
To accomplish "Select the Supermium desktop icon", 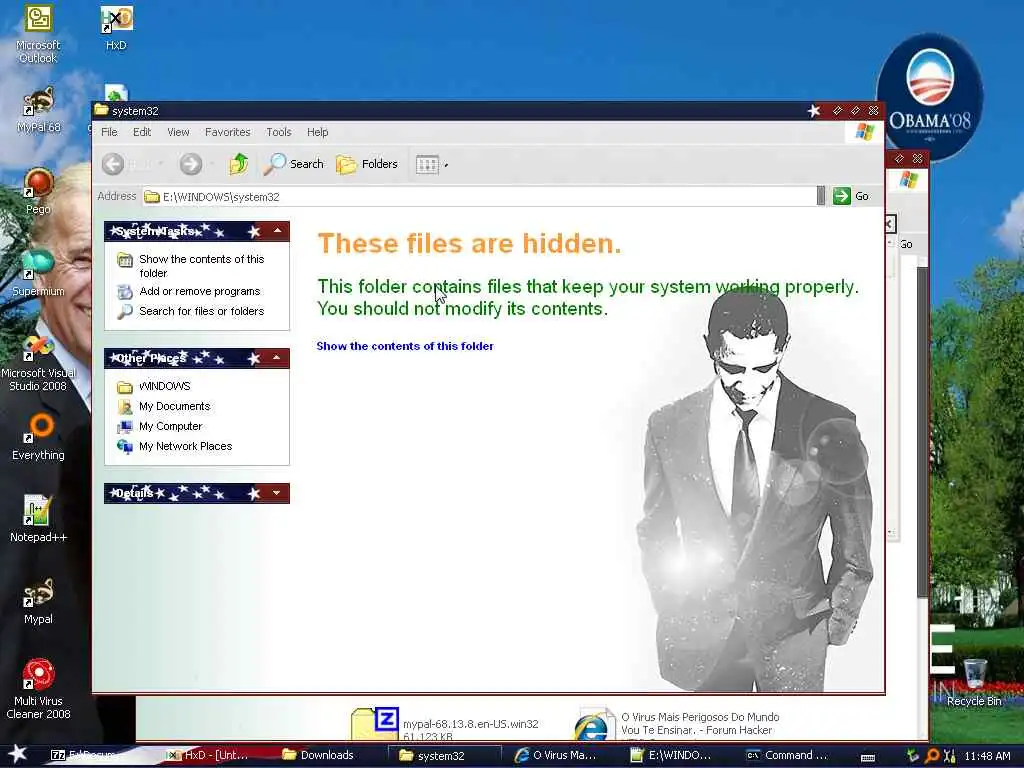I will coord(38,273).
